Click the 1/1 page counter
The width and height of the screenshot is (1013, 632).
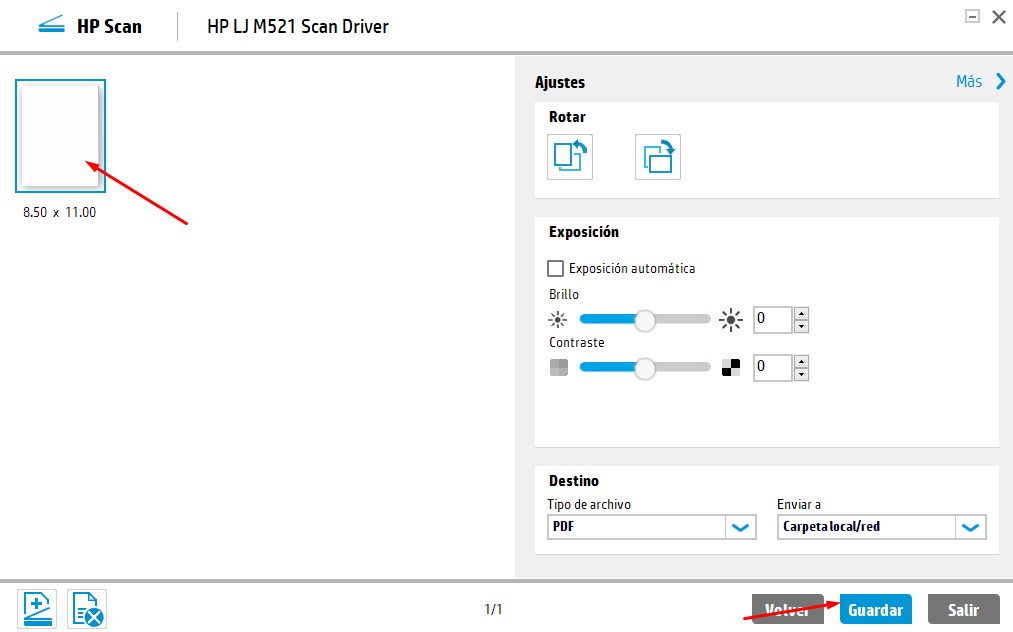pyautogui.click(x=493, y=609)
